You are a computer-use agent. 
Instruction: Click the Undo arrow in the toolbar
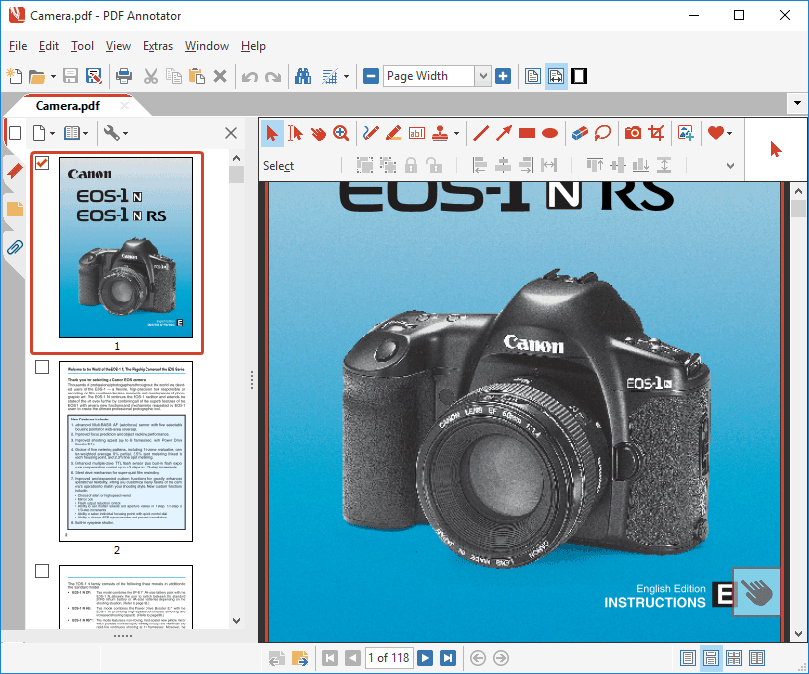(x=250, y=76)
